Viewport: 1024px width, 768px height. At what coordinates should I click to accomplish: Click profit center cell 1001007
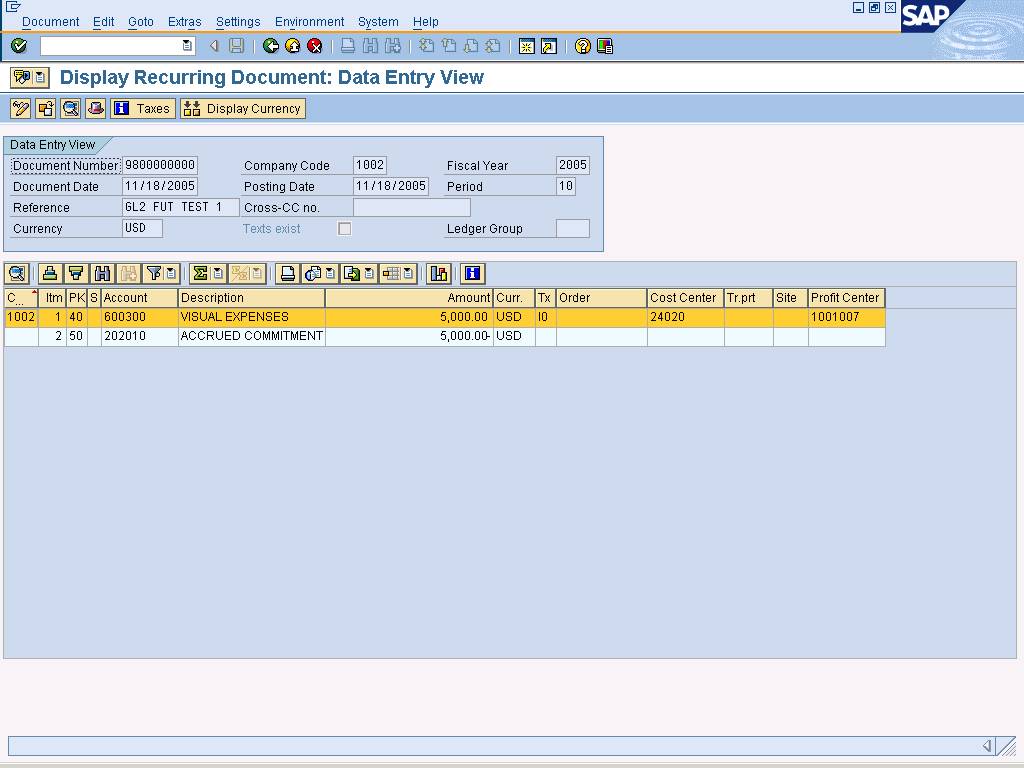[x=846, y=317]
